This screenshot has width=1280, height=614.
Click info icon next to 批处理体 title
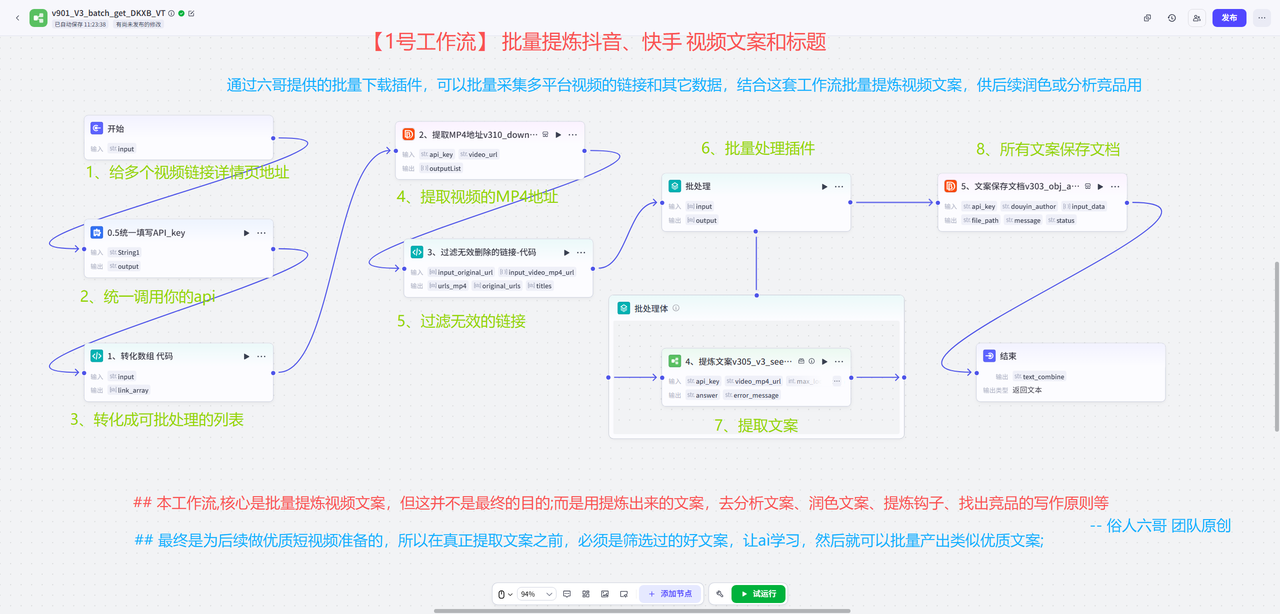(x=676, y=308)
